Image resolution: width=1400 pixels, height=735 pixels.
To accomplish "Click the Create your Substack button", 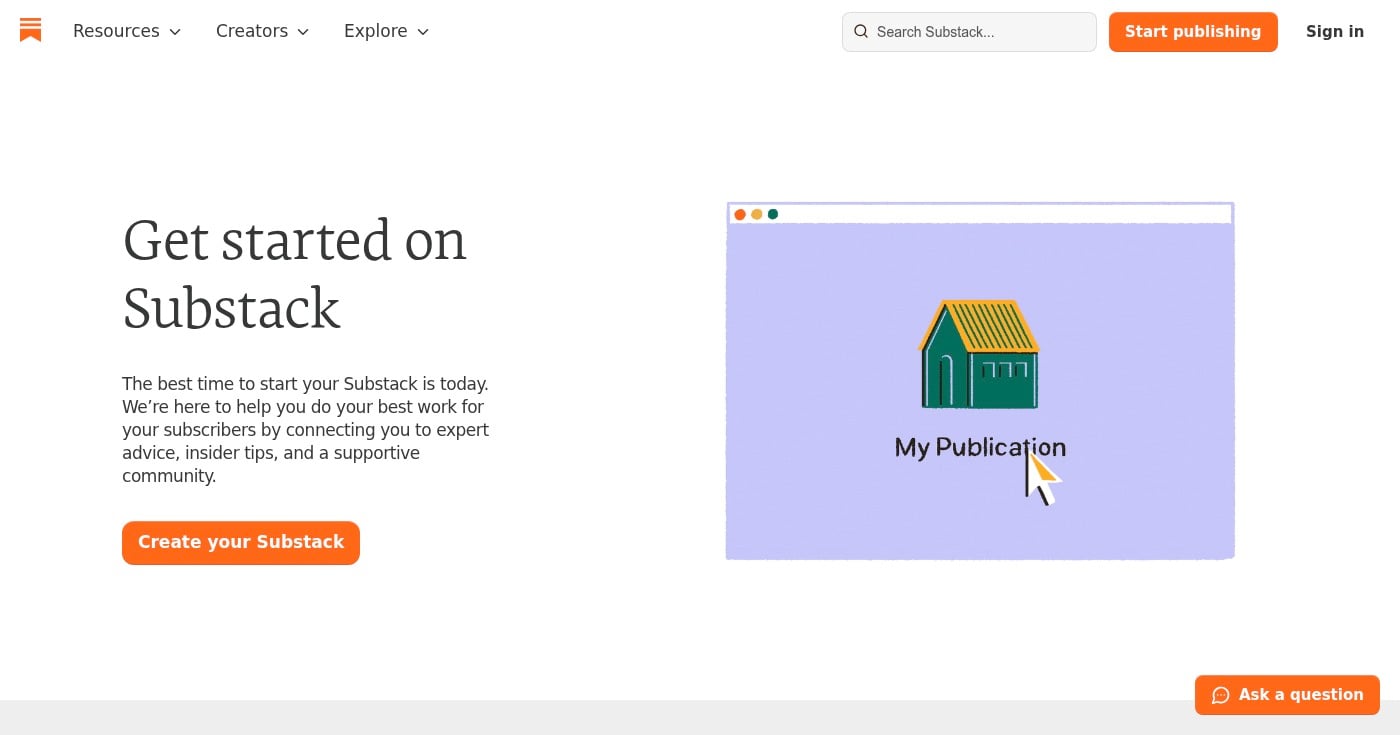I will (x=241, y=543).
